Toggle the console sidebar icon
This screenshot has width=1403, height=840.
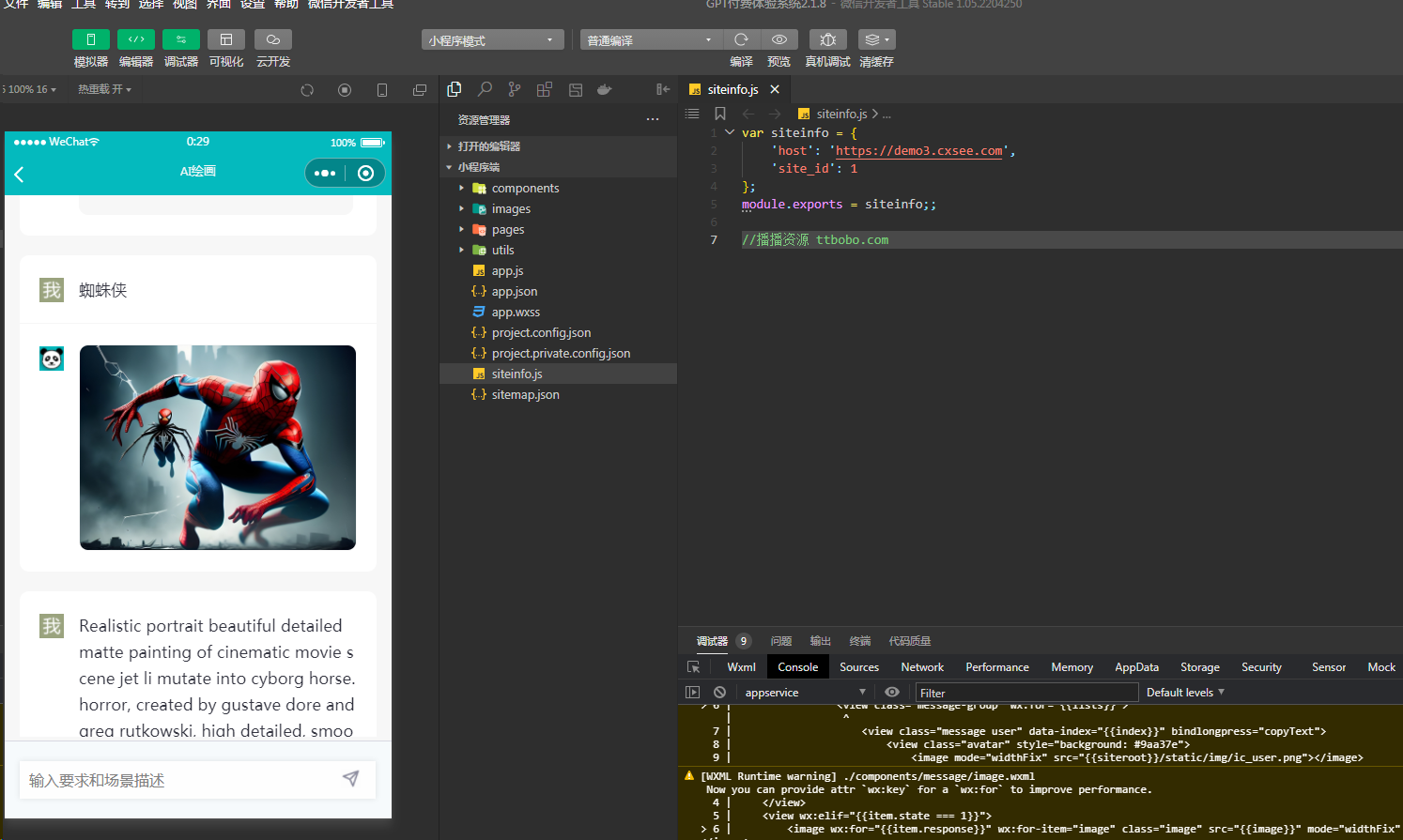(x=693, y=692)
